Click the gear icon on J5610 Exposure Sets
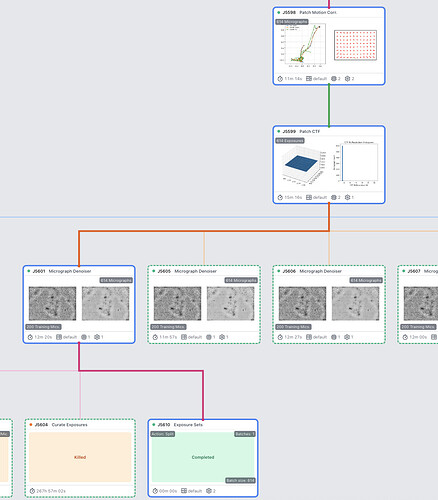This screenshot has width=438, height=500. (x=209, y=491)
